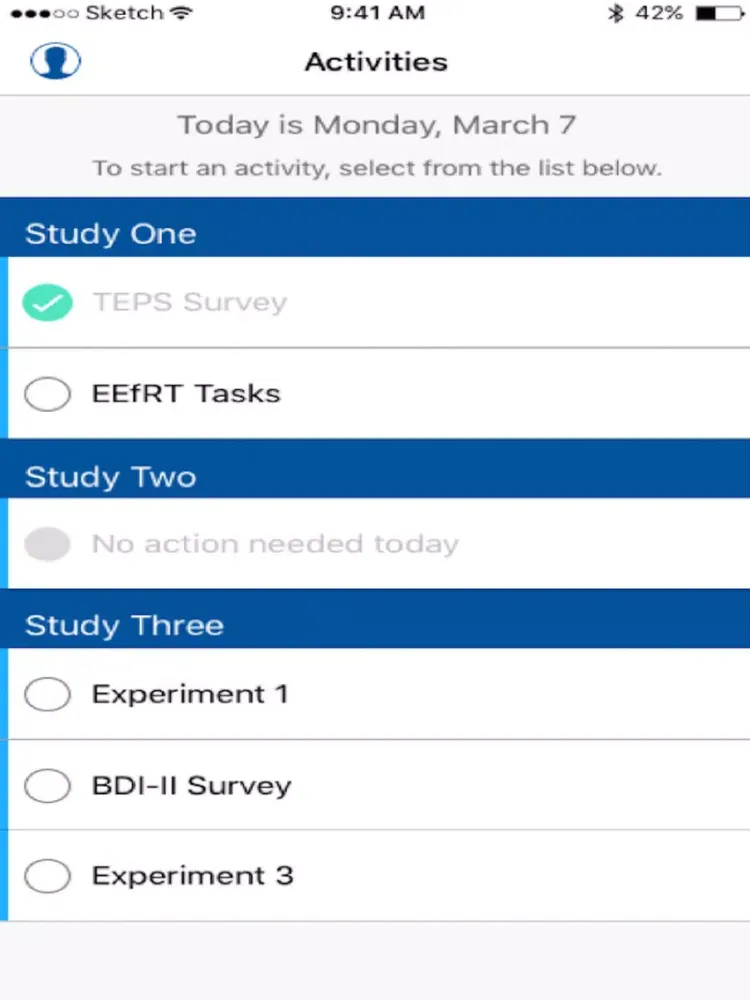The width and height of the screenshot is (750, 1000).
Task: Tap the Wi-Fi signal icon
Action: 182,12
